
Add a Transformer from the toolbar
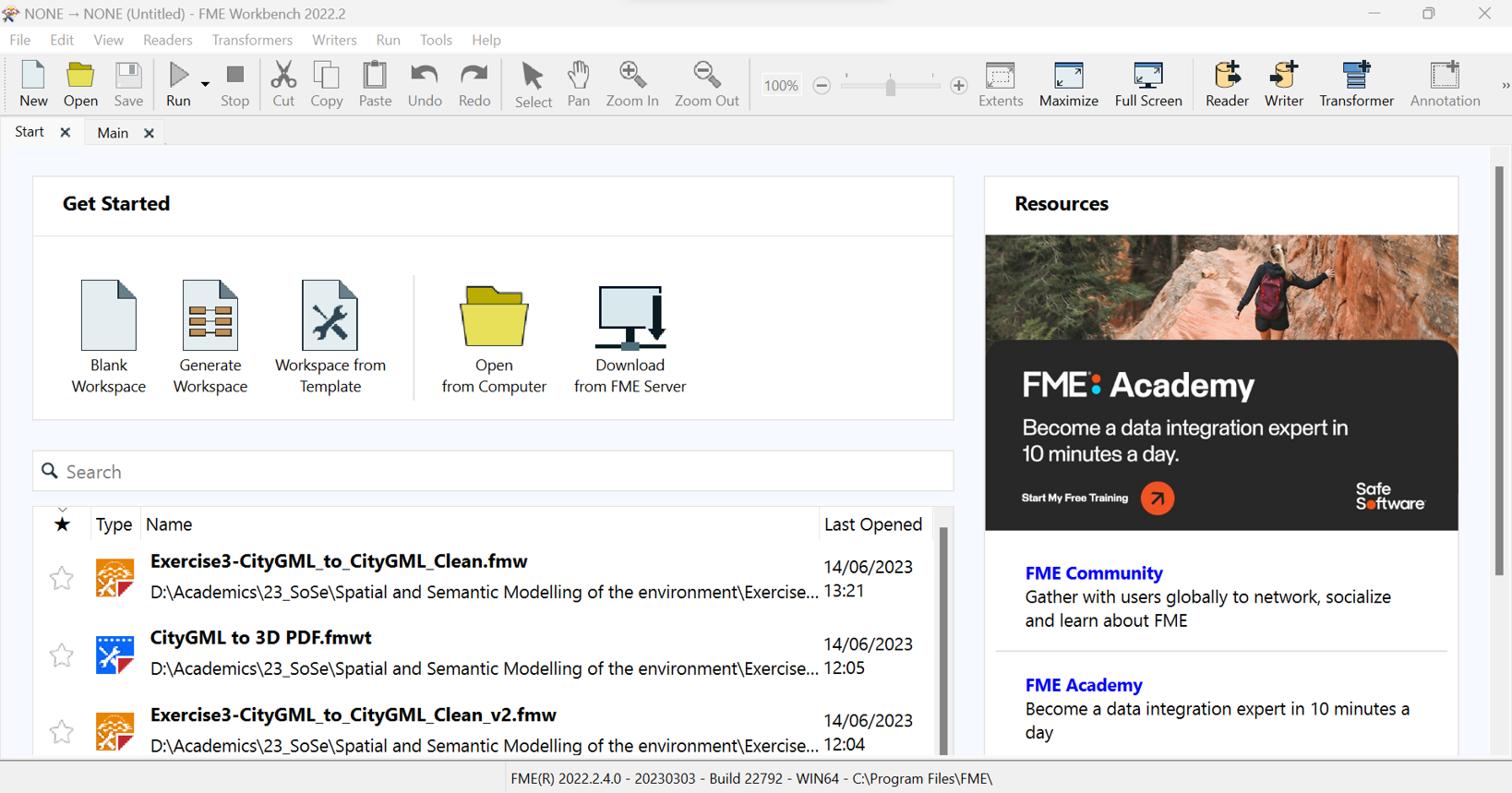tap(1356, 84)
